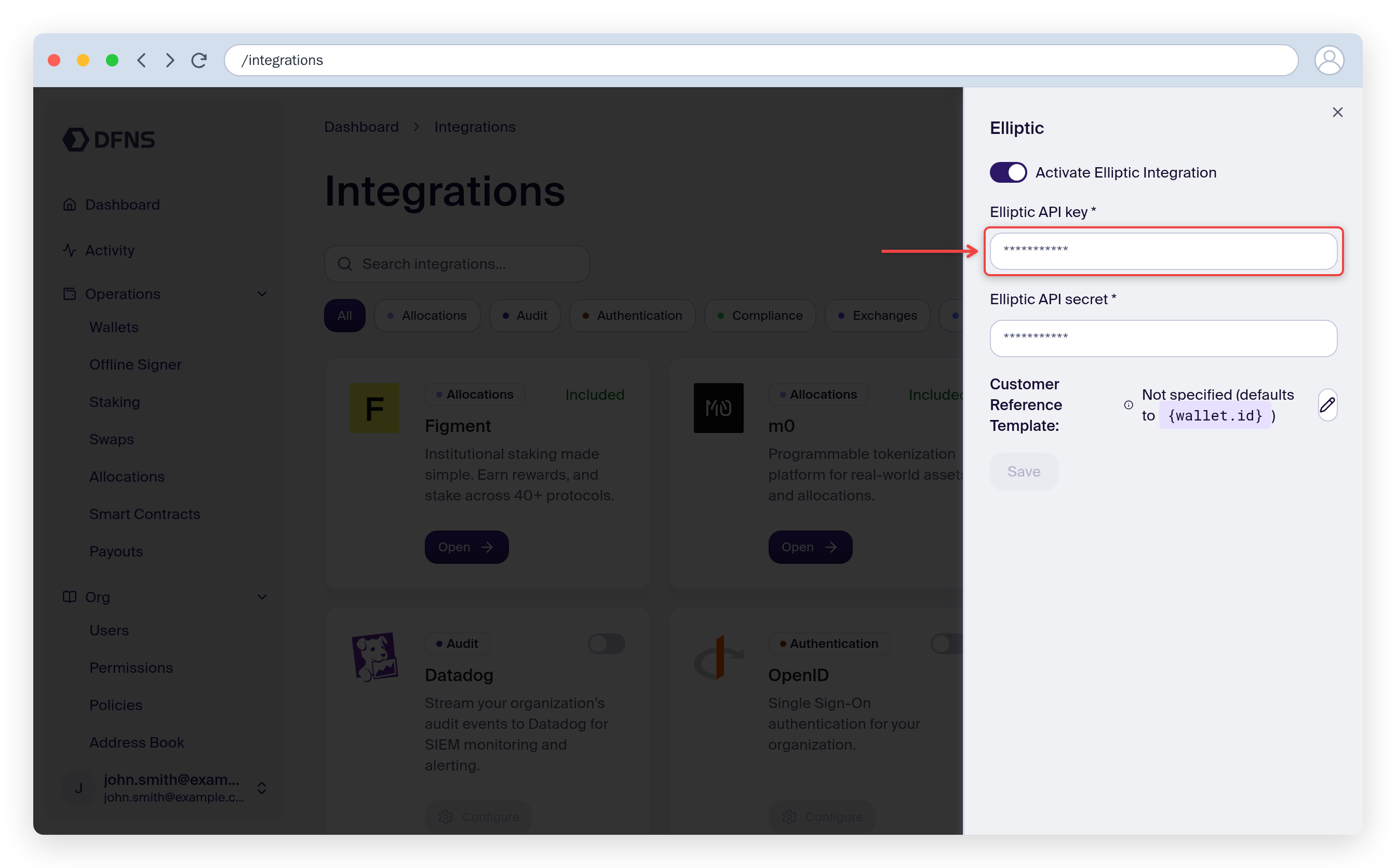Image resolution: width=1396 pixels, height=868 pixels.
Task: Save the Elliptic configuration
Action: [1023, 471]
